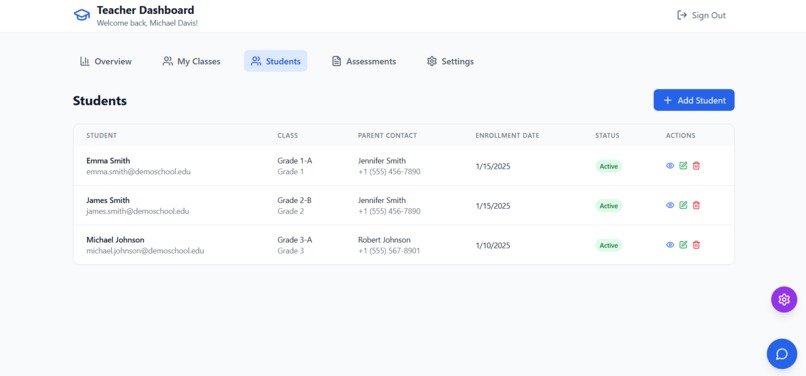
Task: Open the blue chat bubble button
Action: click(782, 354)
